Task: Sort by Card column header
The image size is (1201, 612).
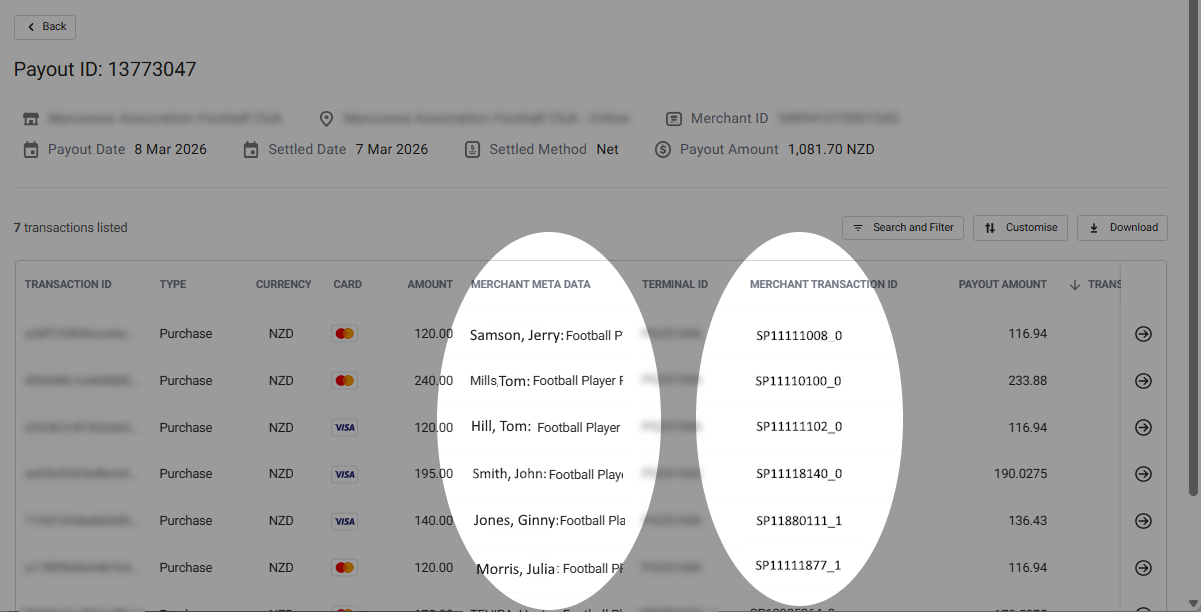Action: (348, 284)
